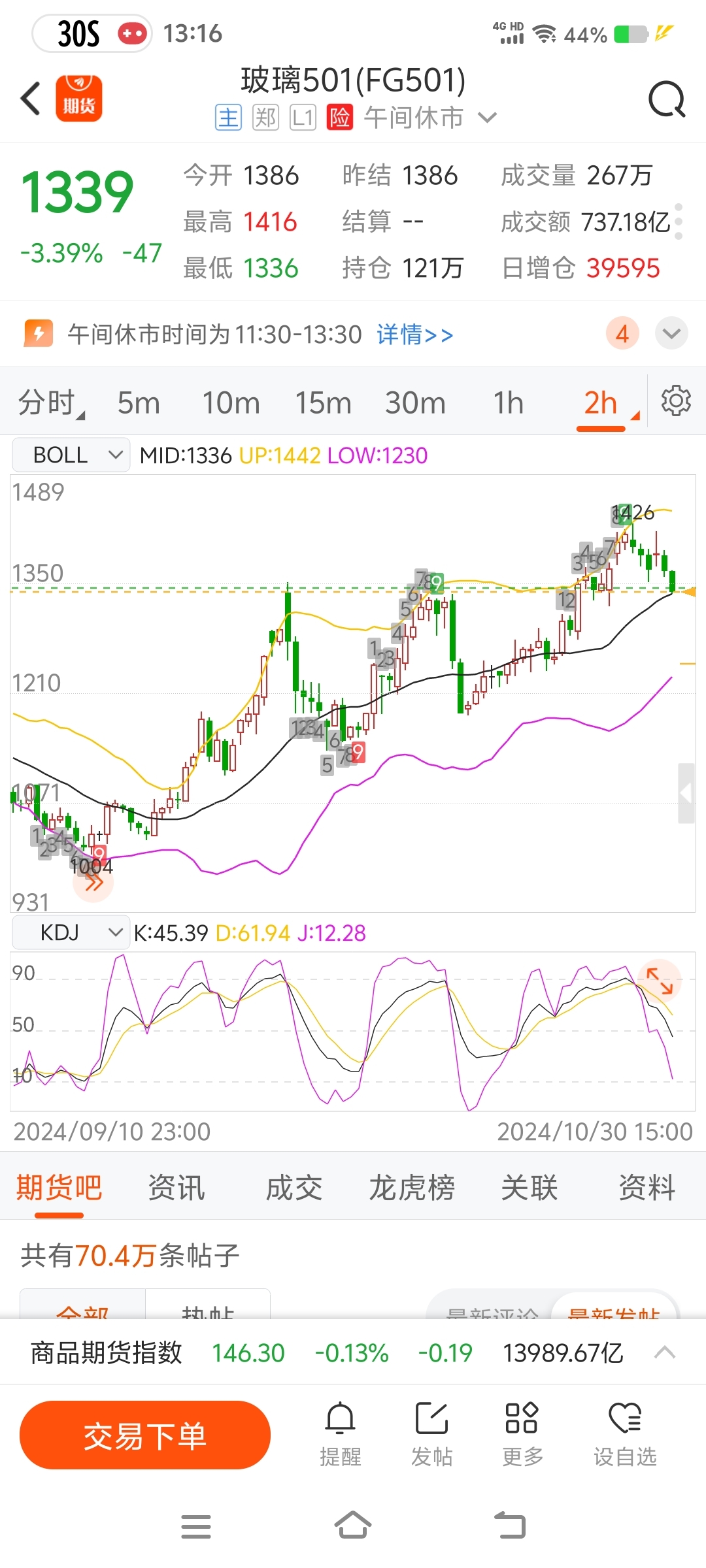The image size is (706, 1568).
Task: Tap the chart fullscreen expand icon
Action: pos(660,981)
